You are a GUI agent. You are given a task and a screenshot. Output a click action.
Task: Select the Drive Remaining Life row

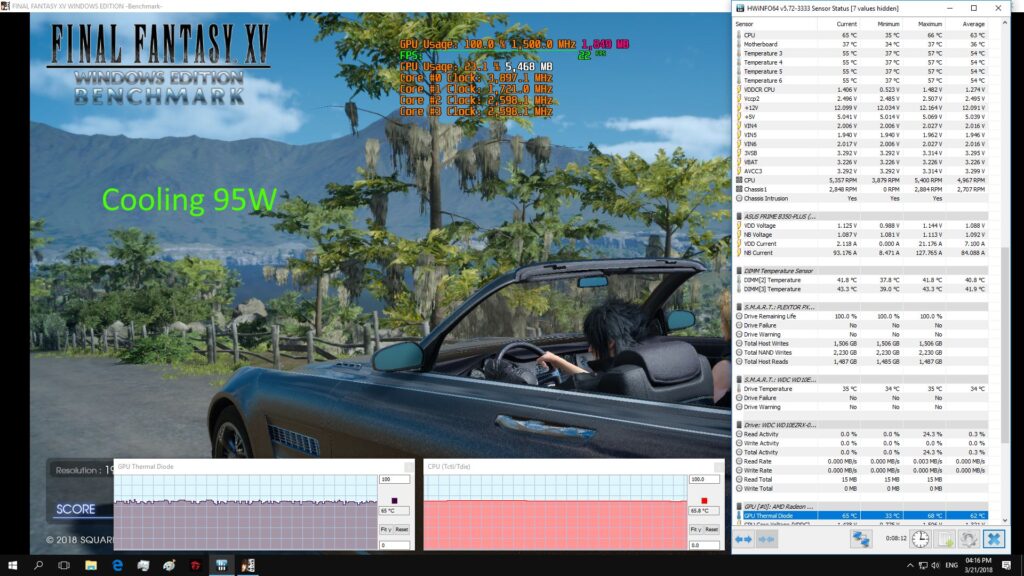tap(861, 316)
